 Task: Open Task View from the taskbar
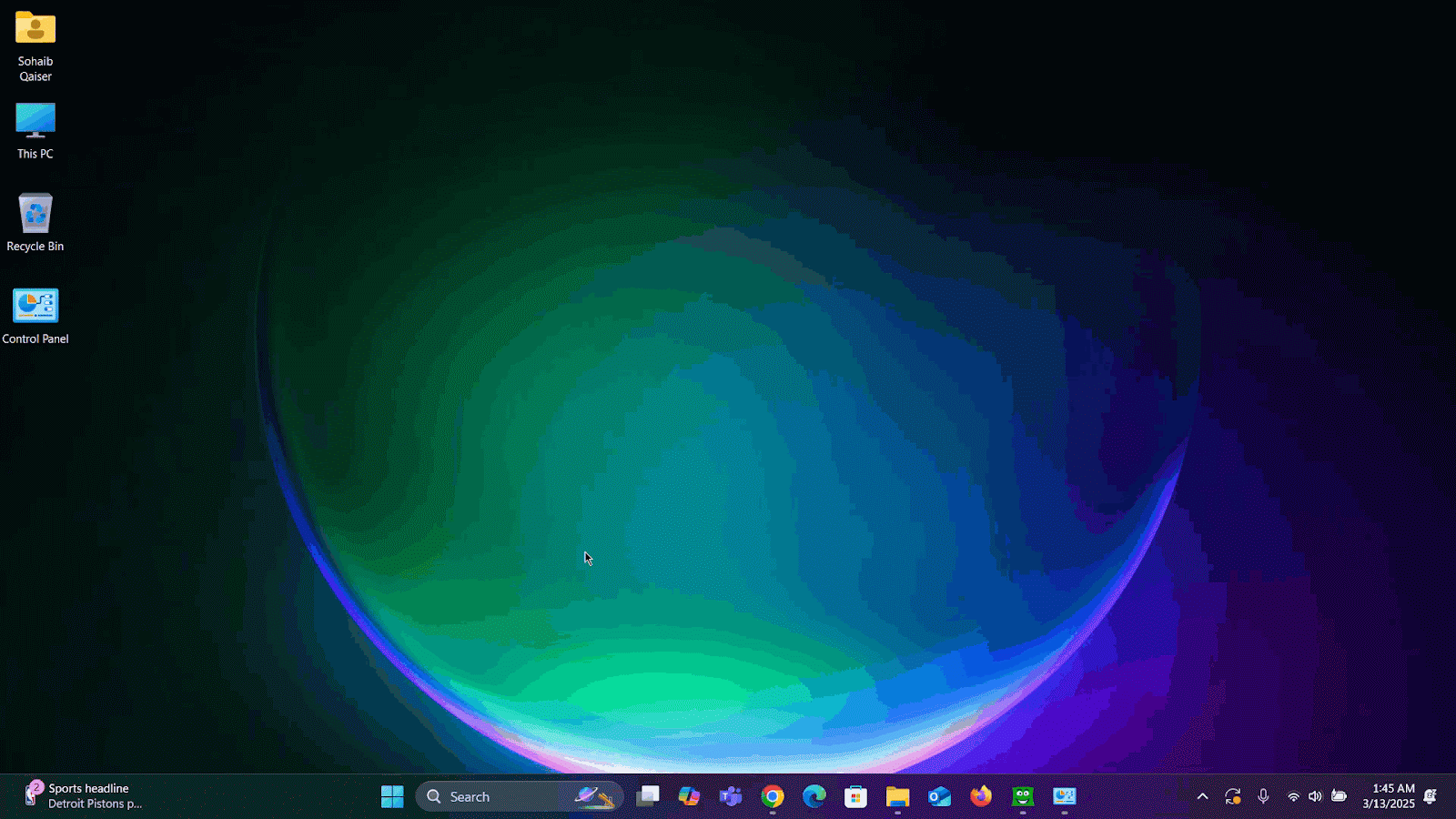[x=648, y=796]
